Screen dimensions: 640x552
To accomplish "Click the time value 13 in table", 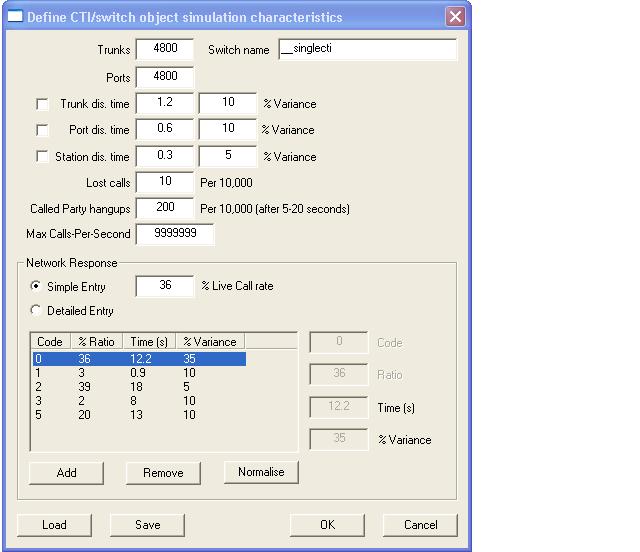I will point(136,415).
